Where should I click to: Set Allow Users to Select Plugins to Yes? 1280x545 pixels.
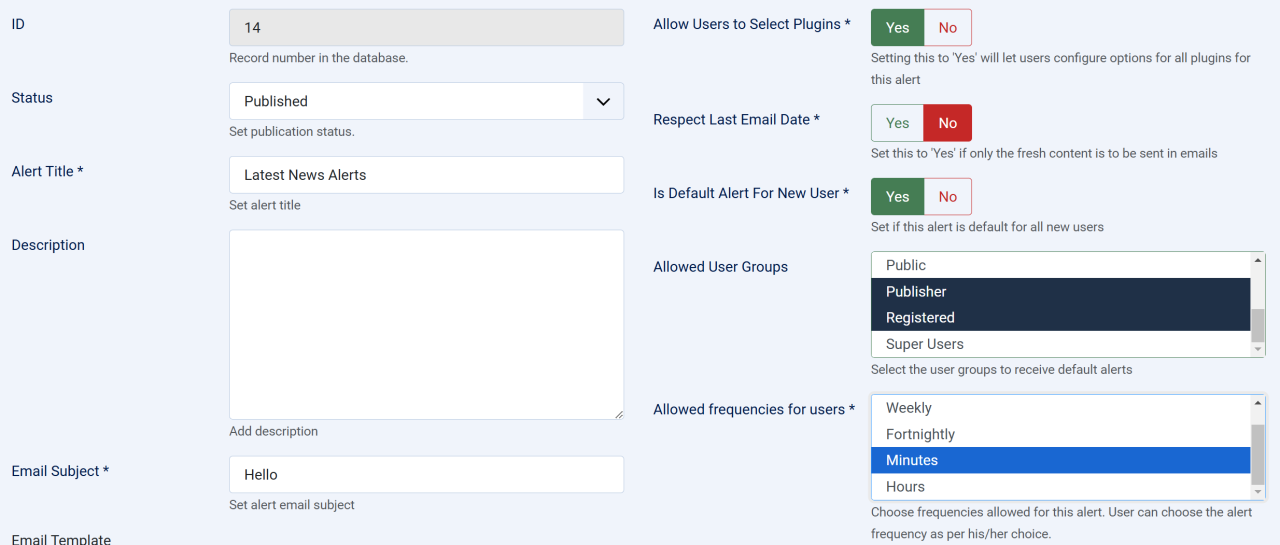(x=897, y=28)
